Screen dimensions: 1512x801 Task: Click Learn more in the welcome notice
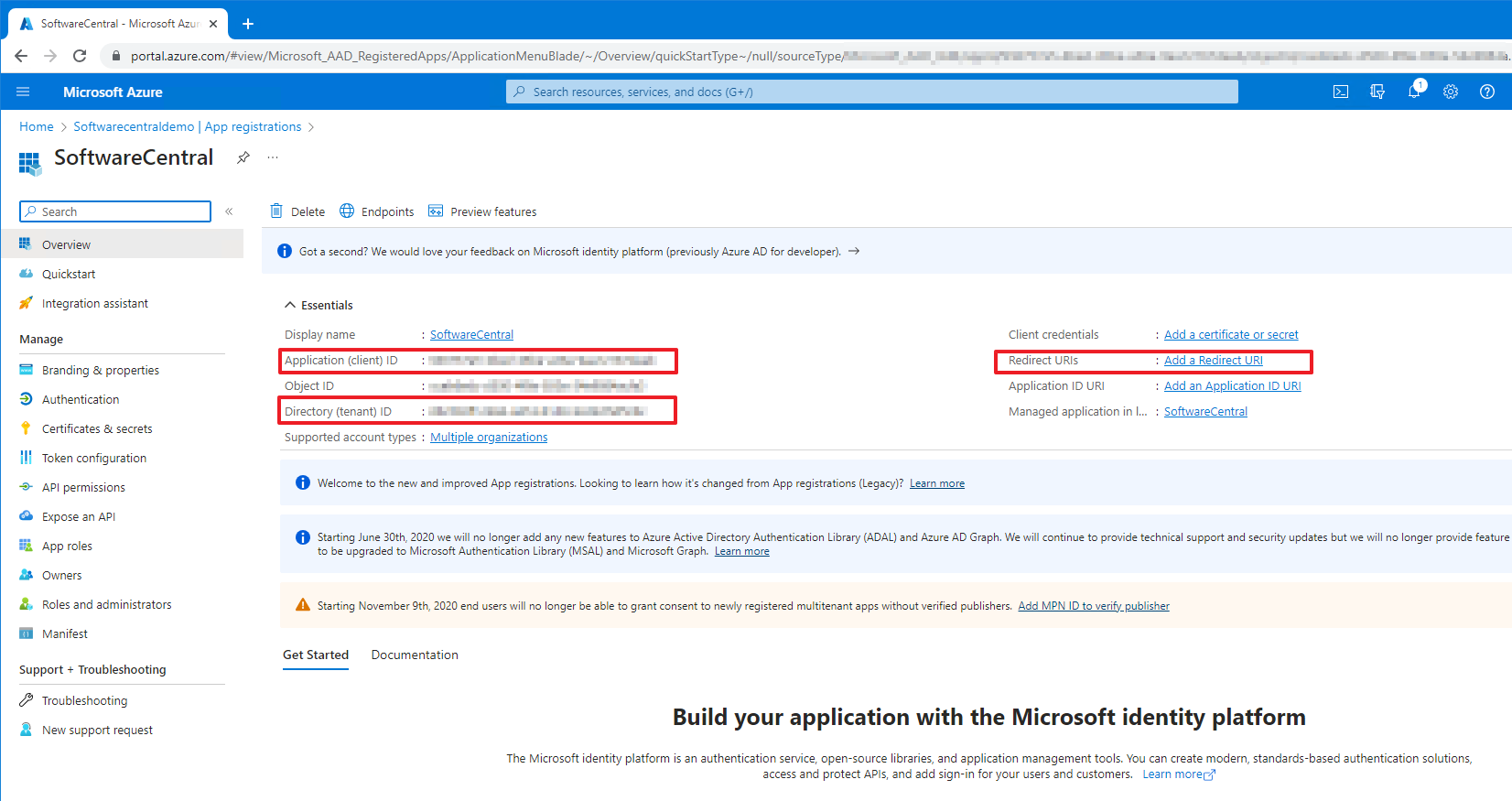pyautogui.click(x=937, y=483)
